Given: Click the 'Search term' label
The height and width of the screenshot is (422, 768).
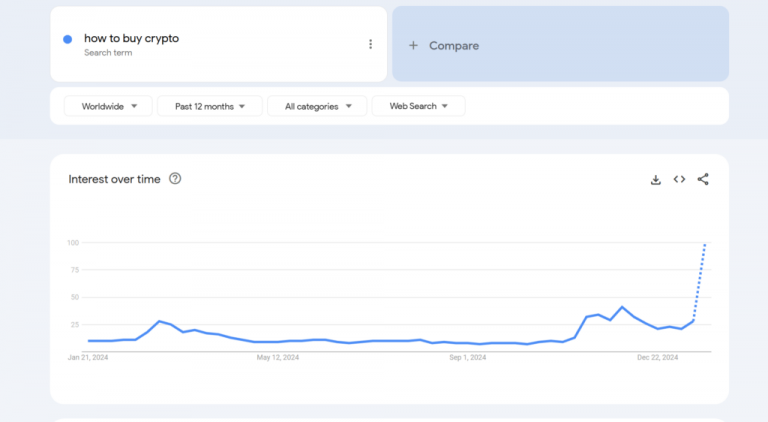Looking at the screenshot, I should tap(108, 53).
